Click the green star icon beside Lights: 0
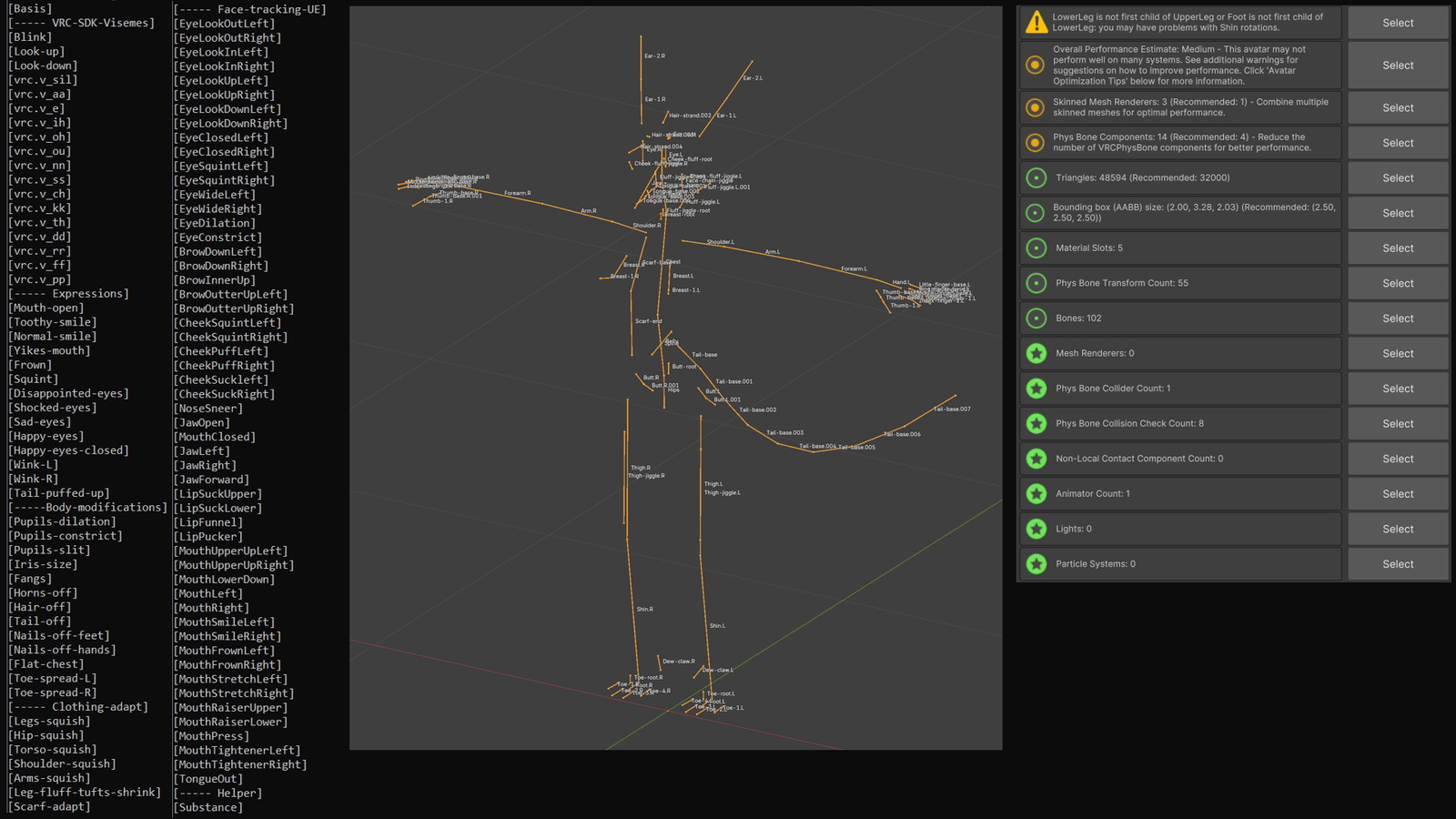Image resolution: width=1456 pixels, height=819 pixels. (x=1036, y=529)
